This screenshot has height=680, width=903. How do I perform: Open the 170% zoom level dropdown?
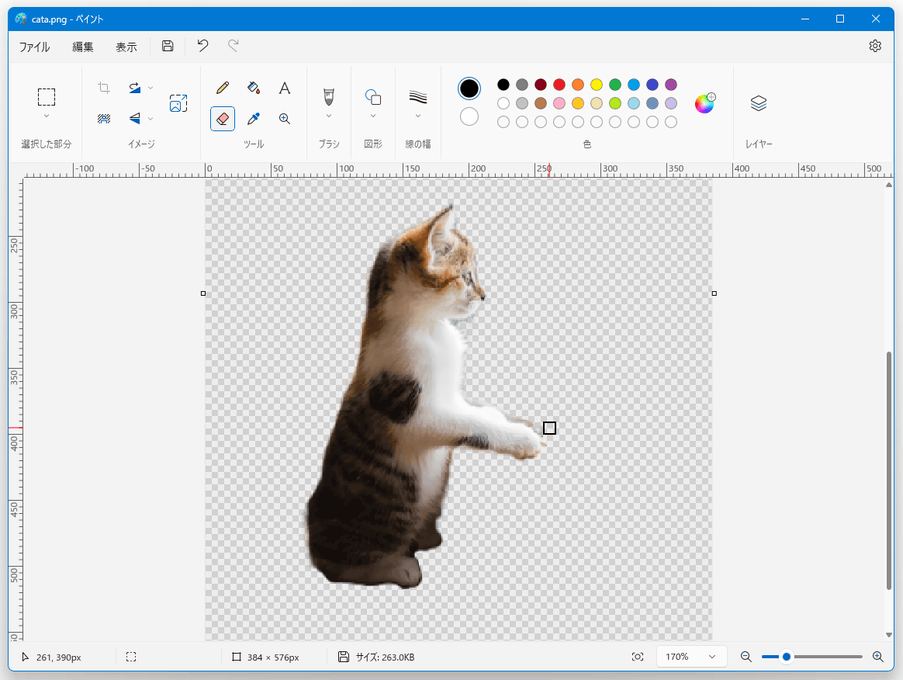tap(691, 657)
